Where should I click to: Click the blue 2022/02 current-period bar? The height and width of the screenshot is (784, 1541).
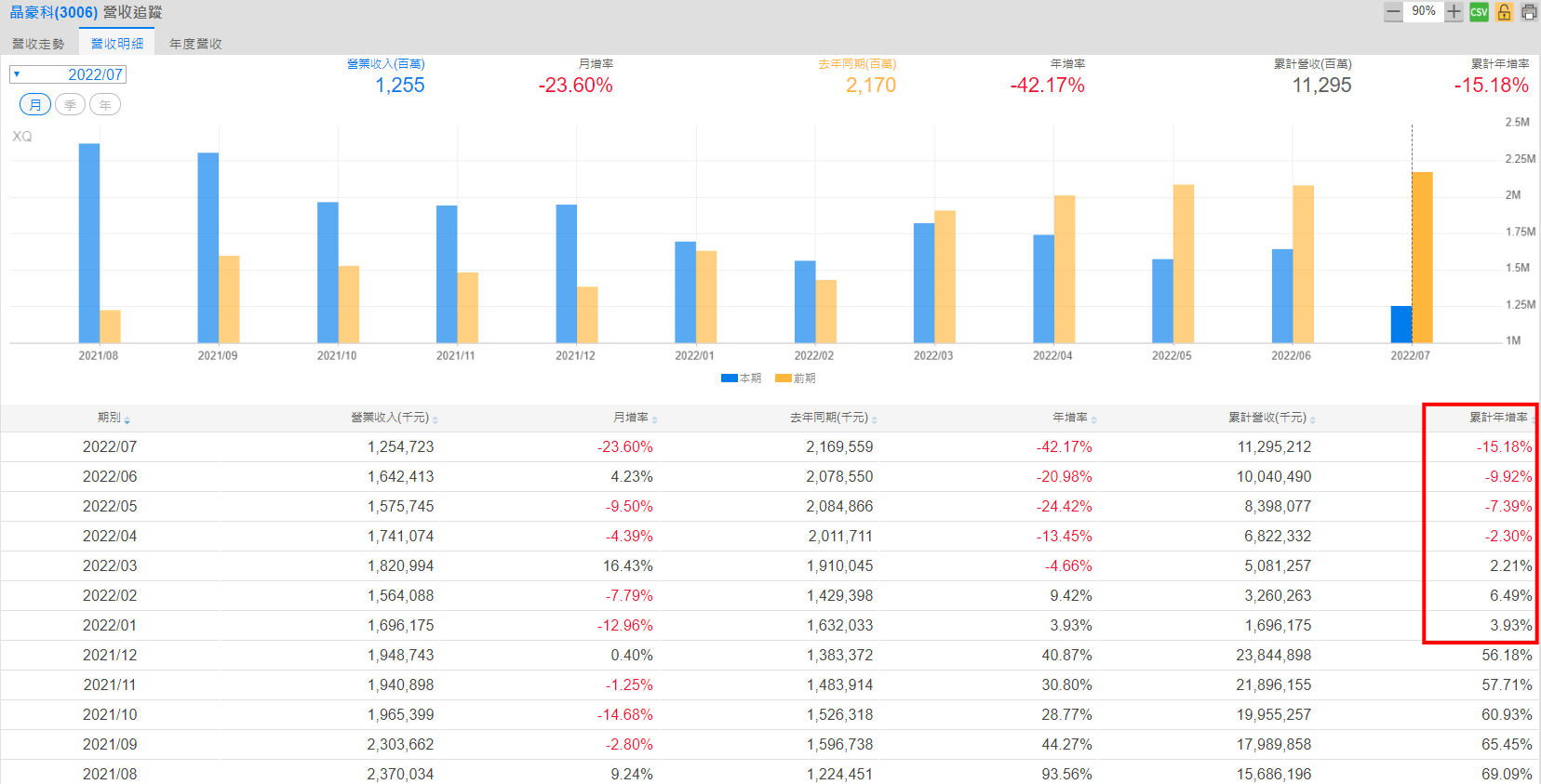[x=805, y=302]
